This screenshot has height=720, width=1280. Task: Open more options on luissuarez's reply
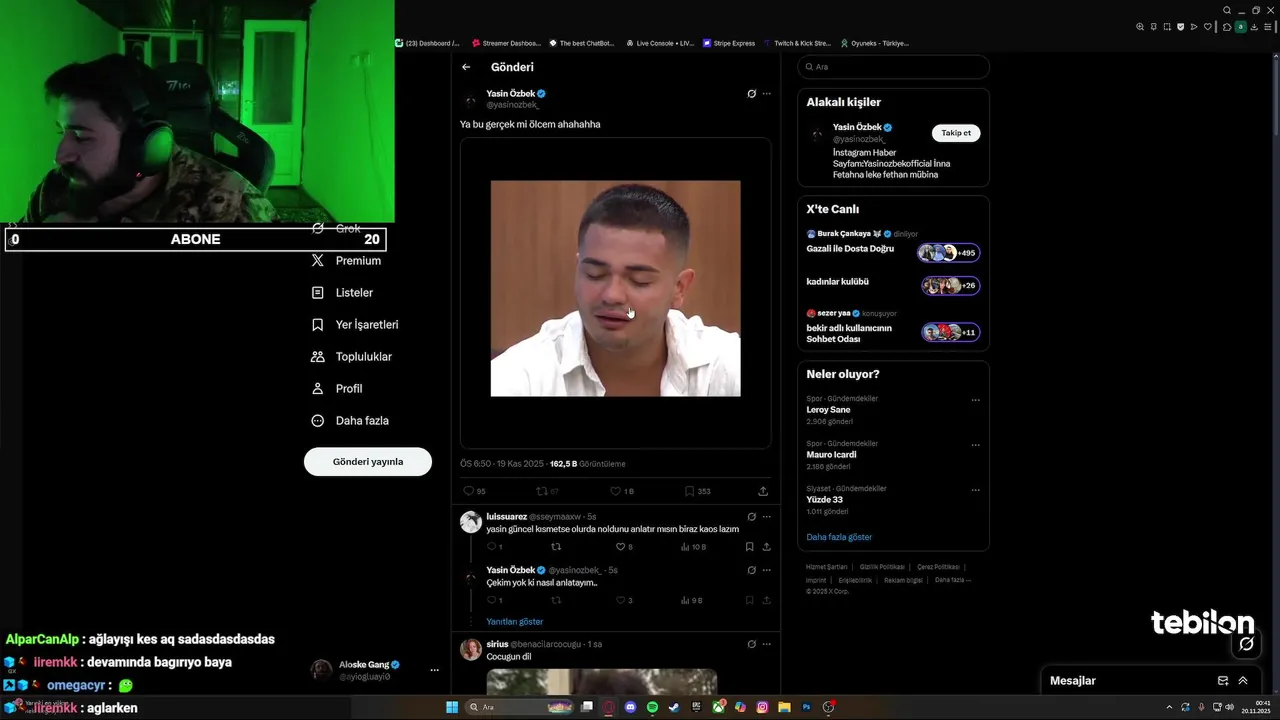(x=767, y=517)
